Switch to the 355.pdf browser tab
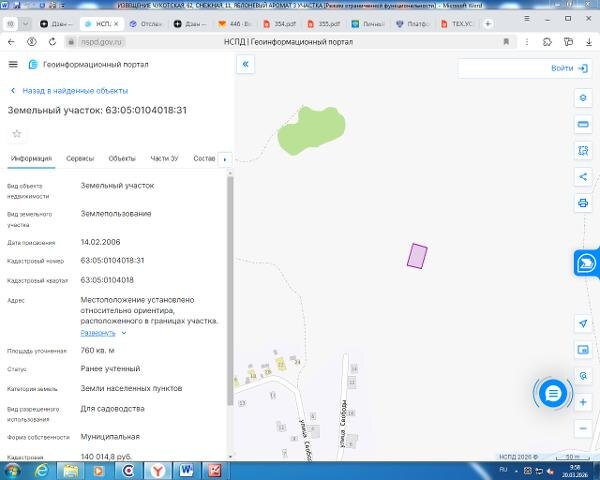Image resolution: width=600 pixels, height=480 pixels. (x=325, y=24)
